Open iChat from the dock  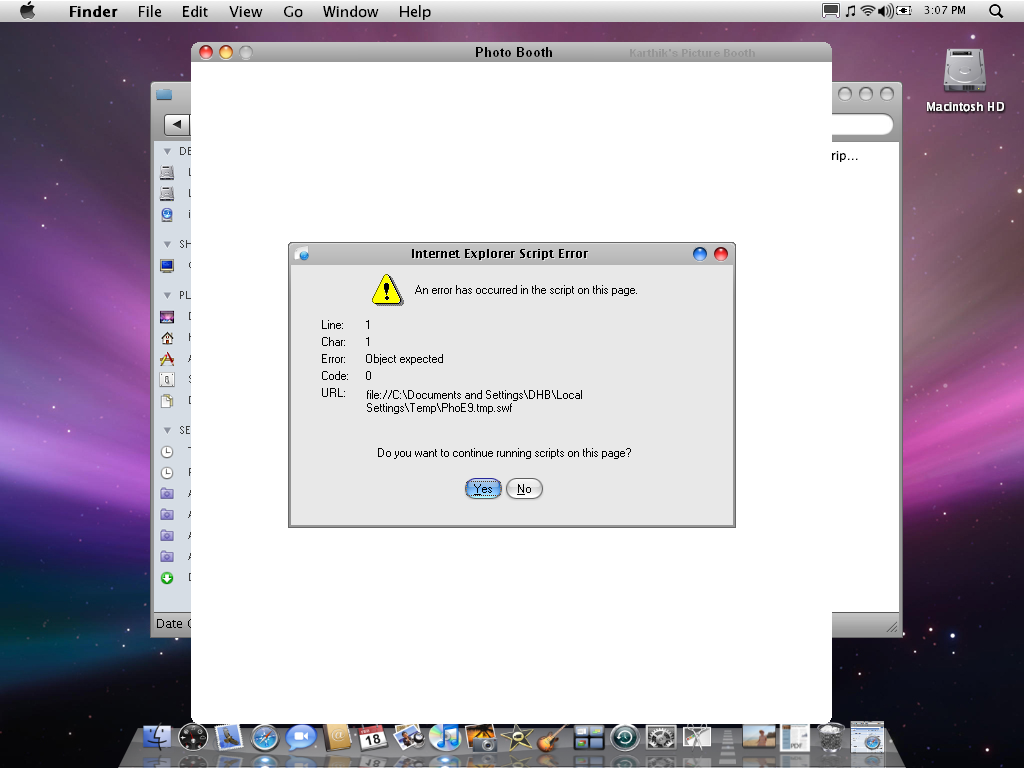(301, 738)
